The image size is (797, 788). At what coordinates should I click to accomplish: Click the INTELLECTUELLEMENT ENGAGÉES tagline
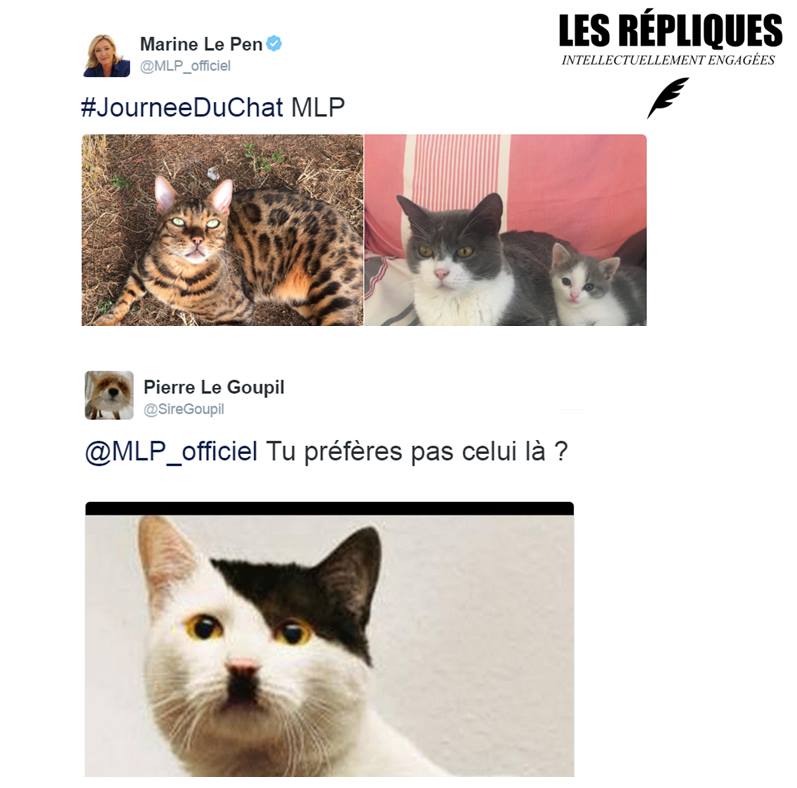668,60
